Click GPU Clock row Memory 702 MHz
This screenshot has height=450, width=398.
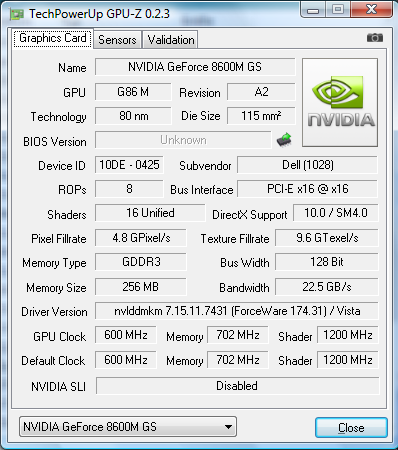238,335
